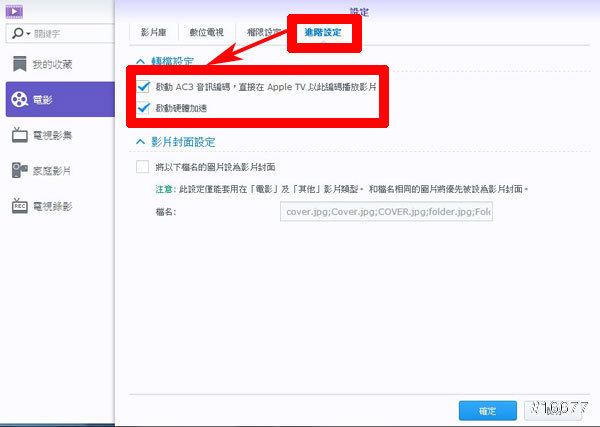The width and height of the screenshot is (600, 427).
Task: Click the 電視影集 TV icon
Action: [x=19, y=135]
